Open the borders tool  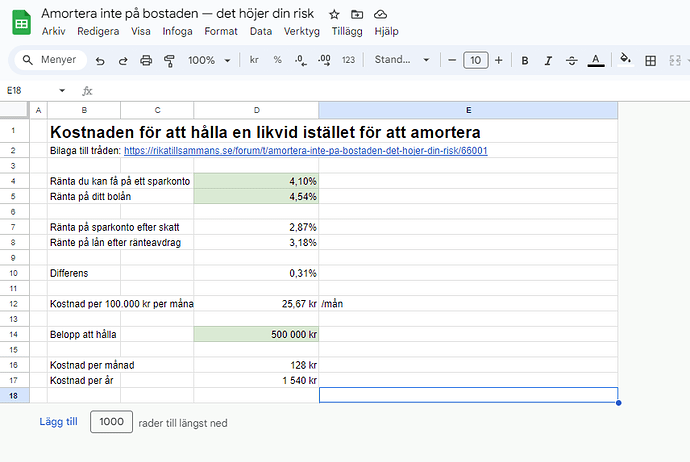pyautogui.click(x=650, y=61)
